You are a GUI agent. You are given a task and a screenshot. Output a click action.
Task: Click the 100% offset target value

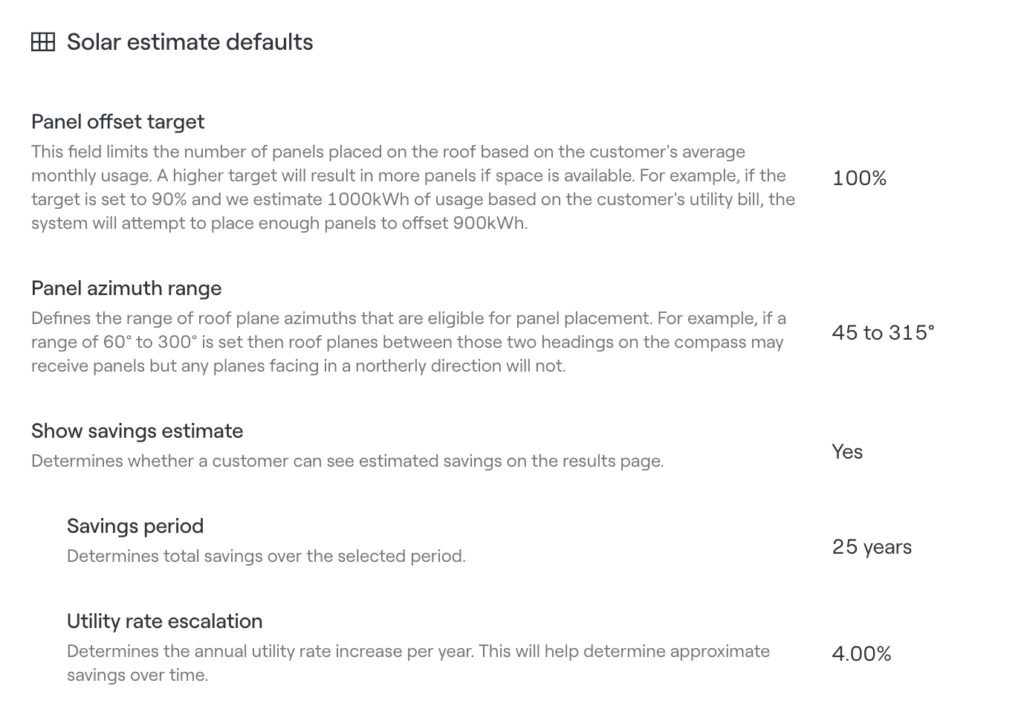pyautogui.click(x=859, y=178)
